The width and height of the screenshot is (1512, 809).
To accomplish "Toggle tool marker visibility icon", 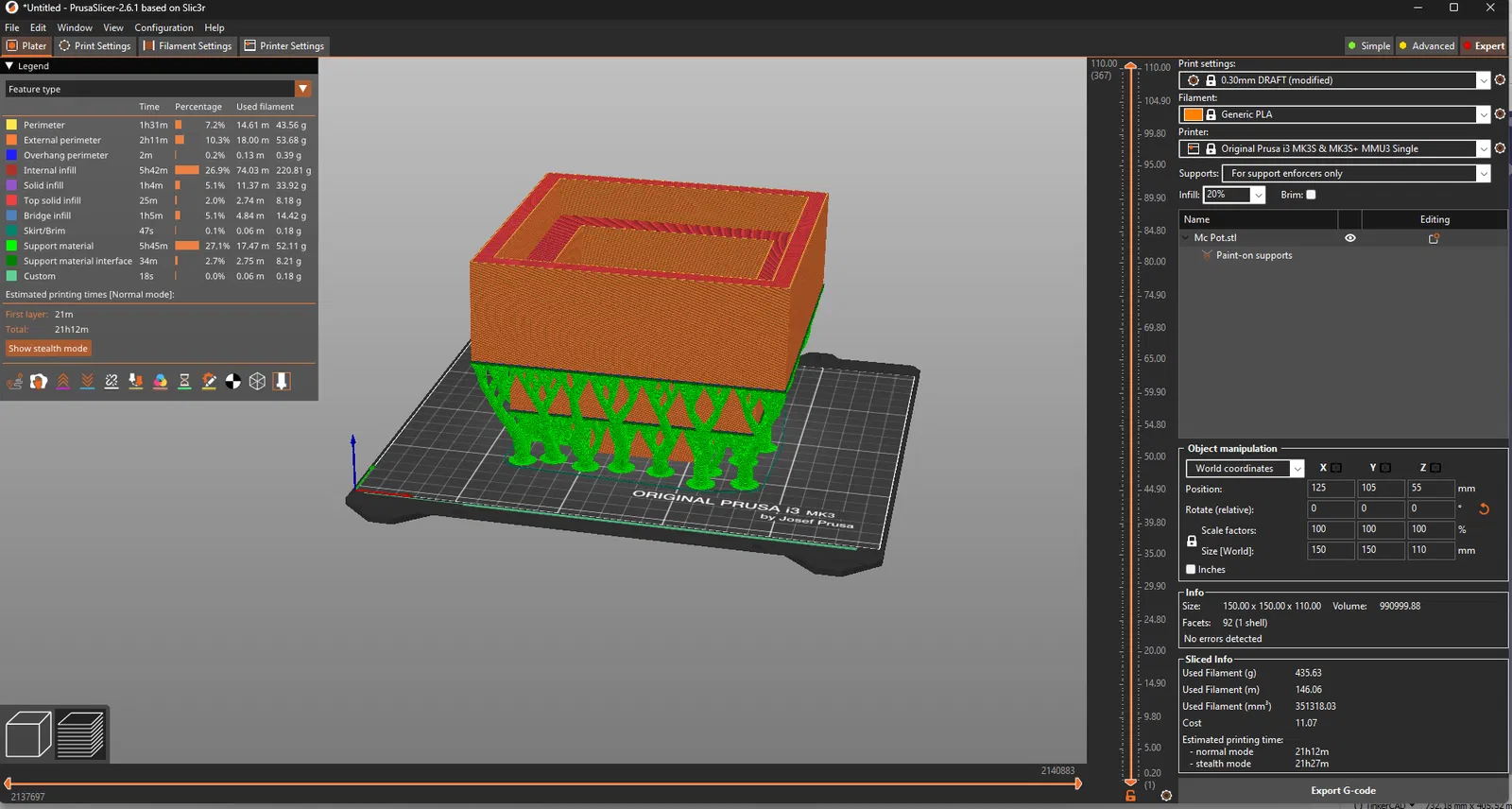I will 282,381.
